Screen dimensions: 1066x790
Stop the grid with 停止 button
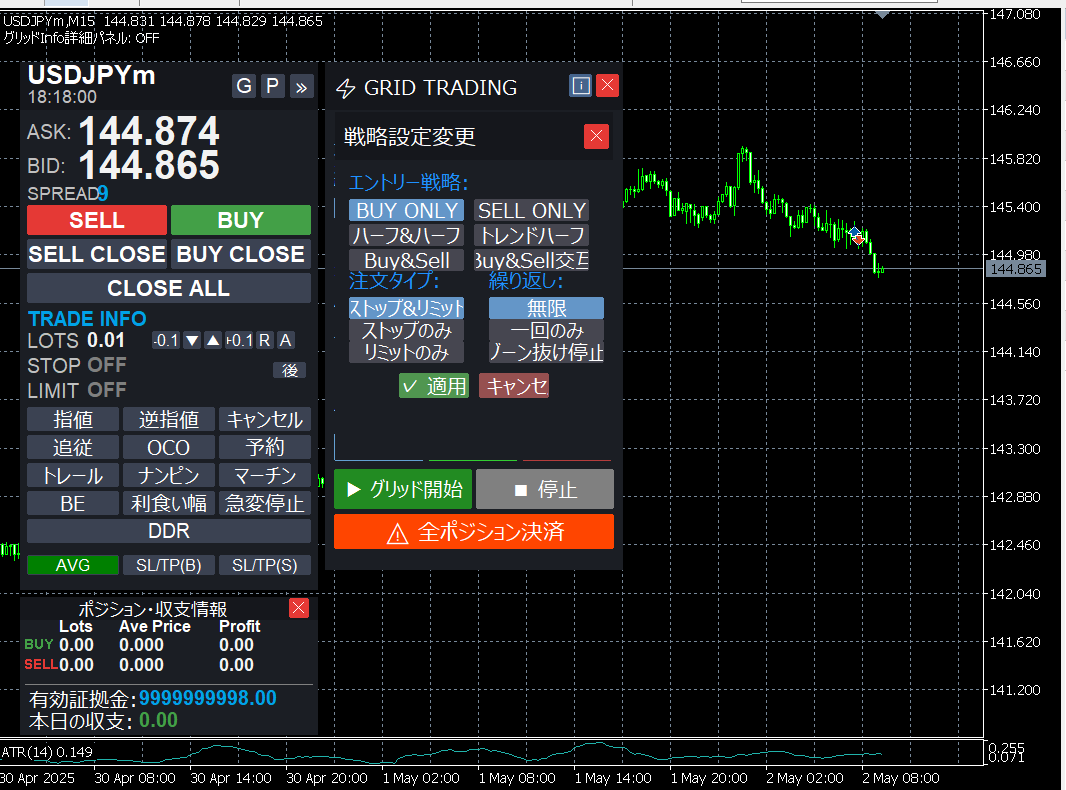(544, 489)
